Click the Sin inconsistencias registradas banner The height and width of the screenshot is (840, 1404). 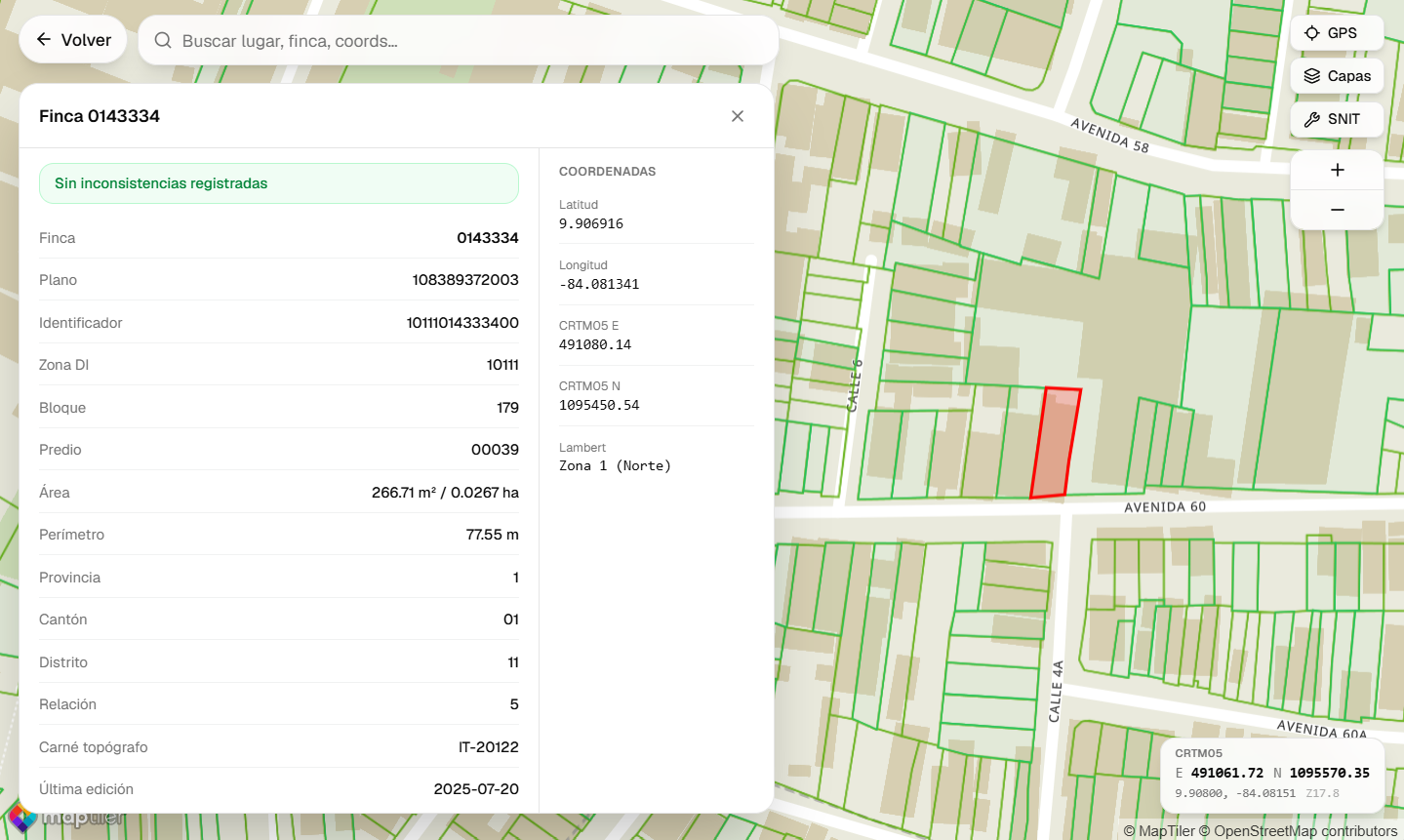coord(278,183)
